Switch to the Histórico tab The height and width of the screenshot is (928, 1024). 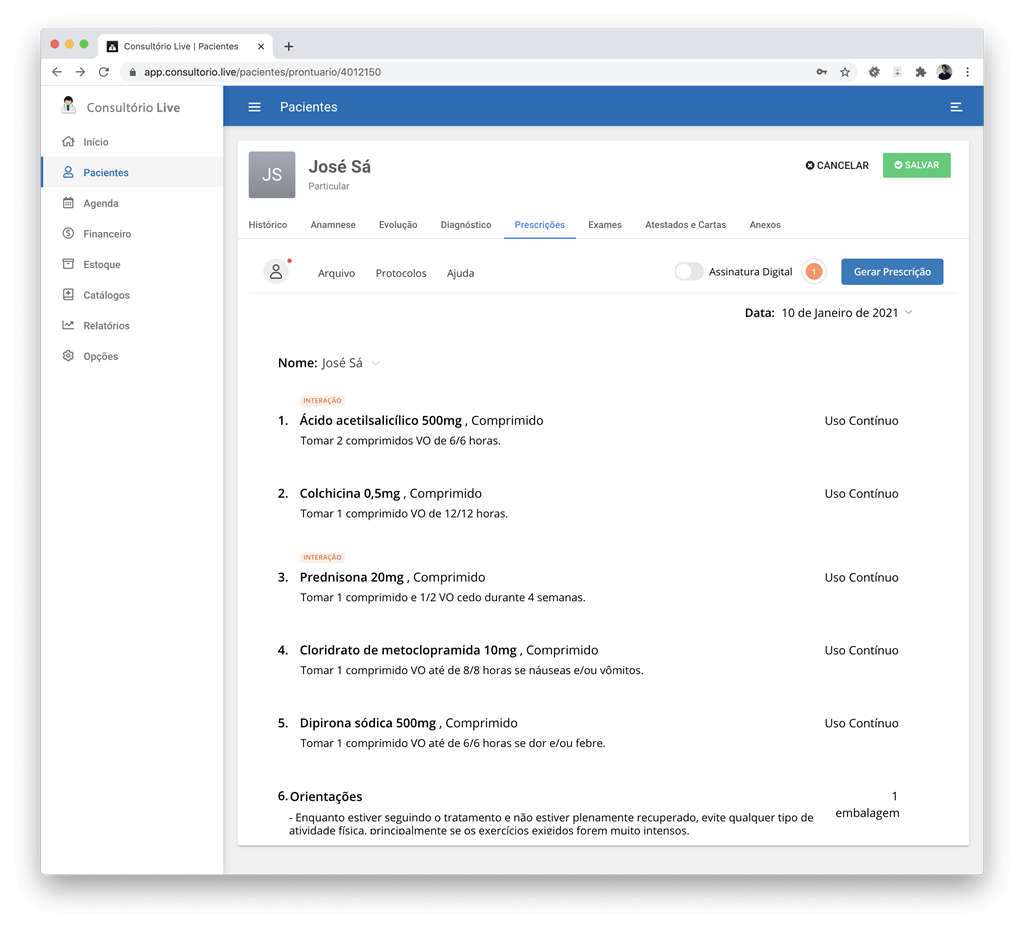click(x=268, y=225)
